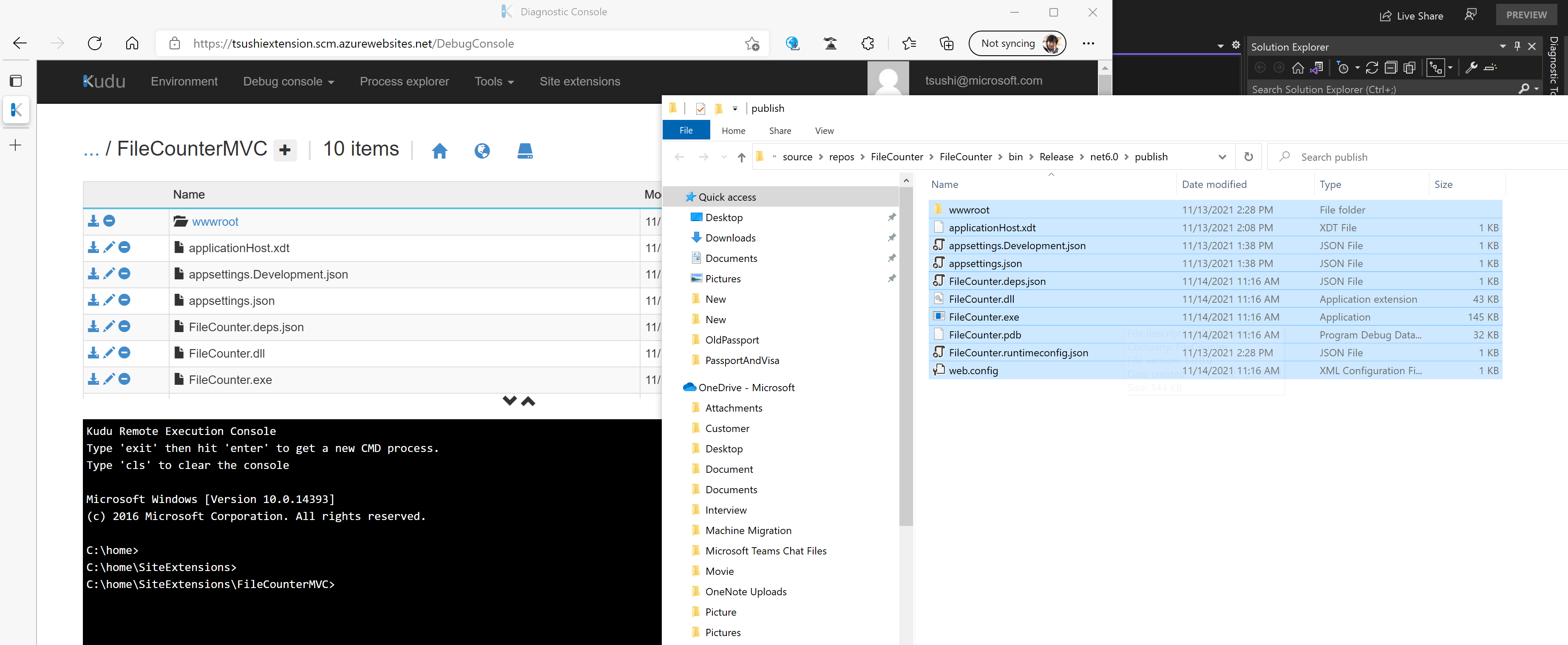Open the wwwroot folder link in Kudu
1568x645 pixels.
215,222
